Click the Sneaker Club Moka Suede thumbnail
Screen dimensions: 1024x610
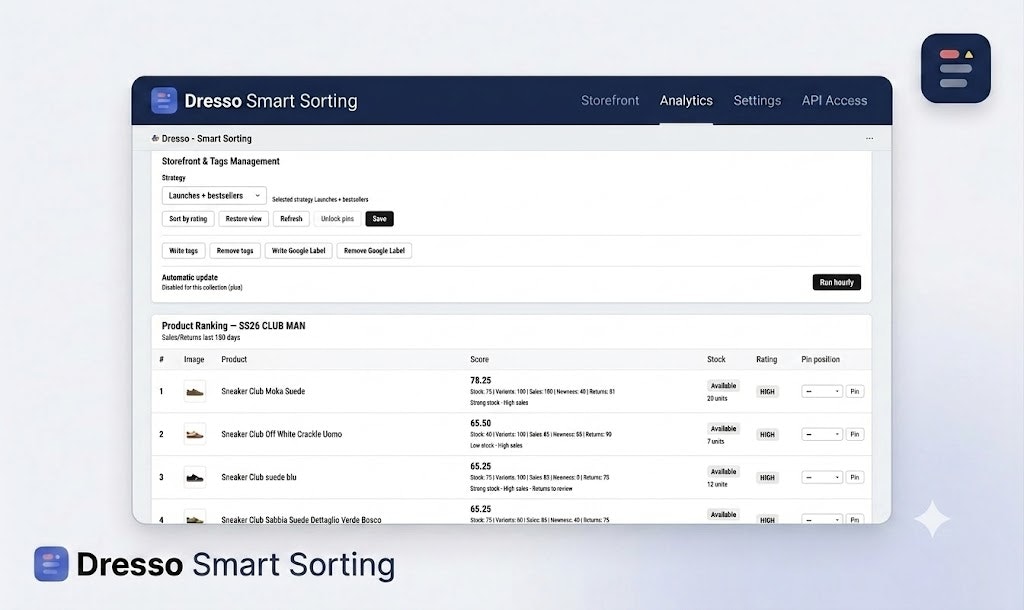click(x=195, y=391)
